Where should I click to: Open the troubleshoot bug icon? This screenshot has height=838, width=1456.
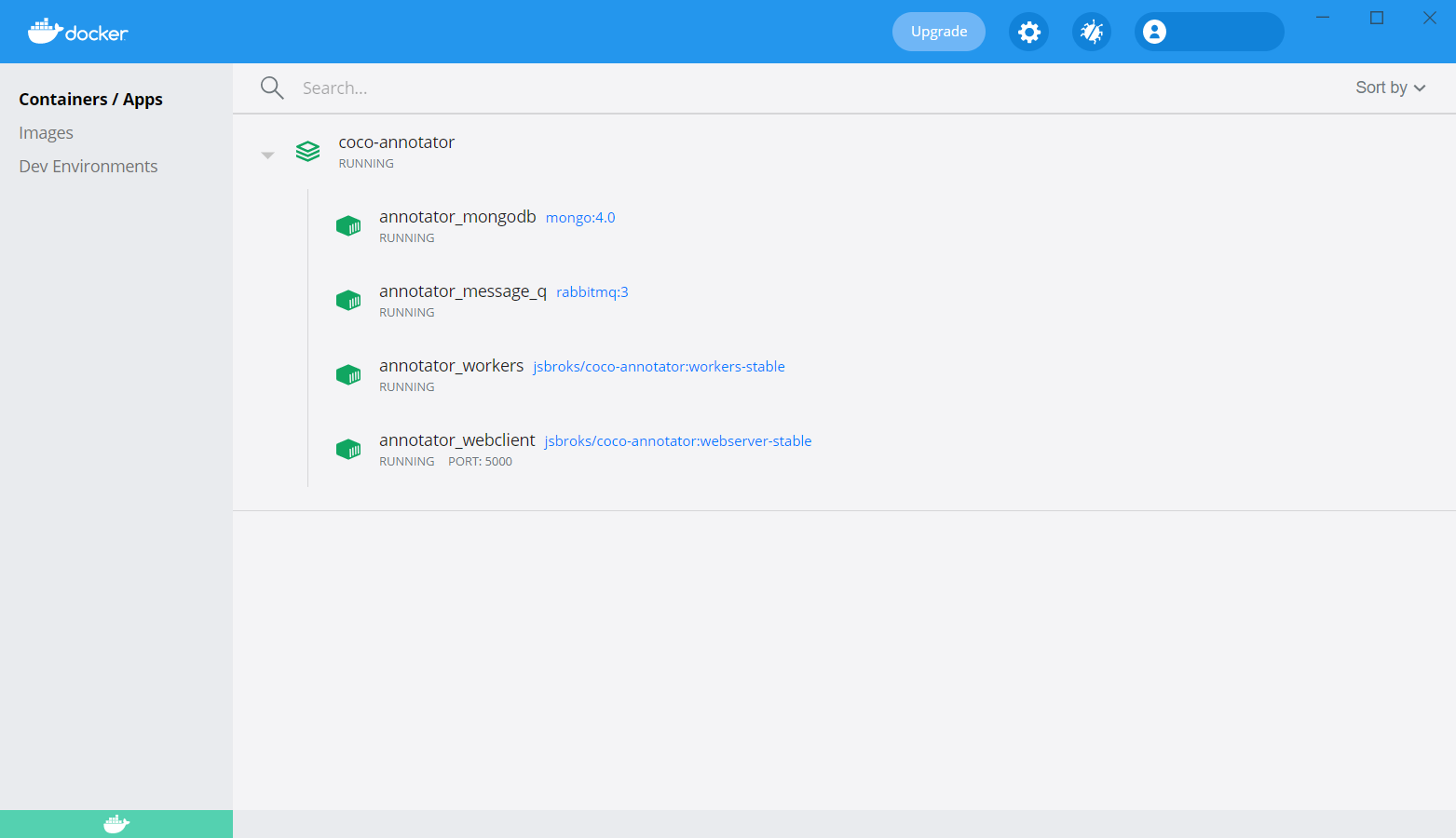1091,32
